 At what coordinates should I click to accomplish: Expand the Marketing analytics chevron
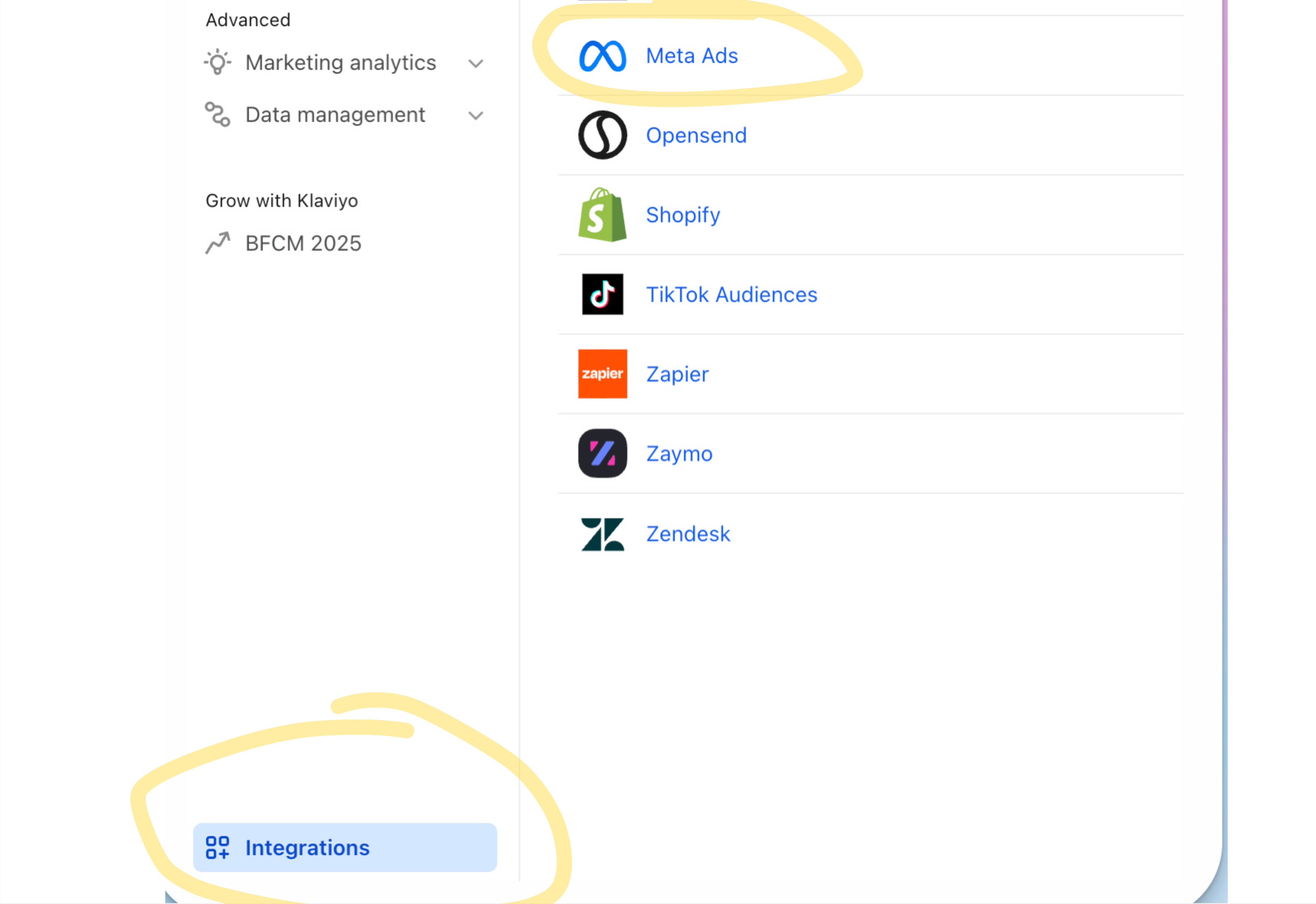click(476, 64)
